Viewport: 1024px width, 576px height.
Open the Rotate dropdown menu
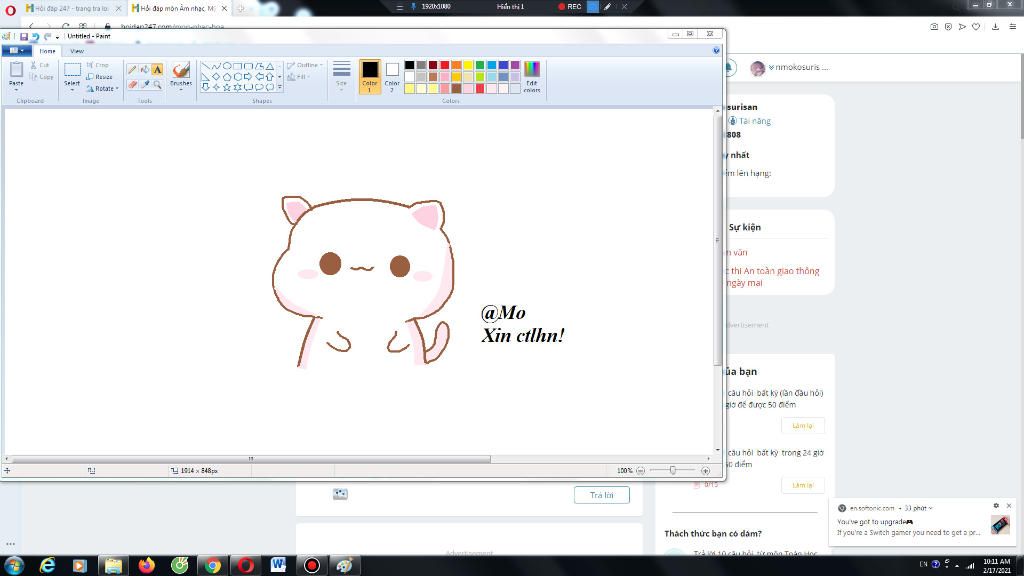[103, 88]
